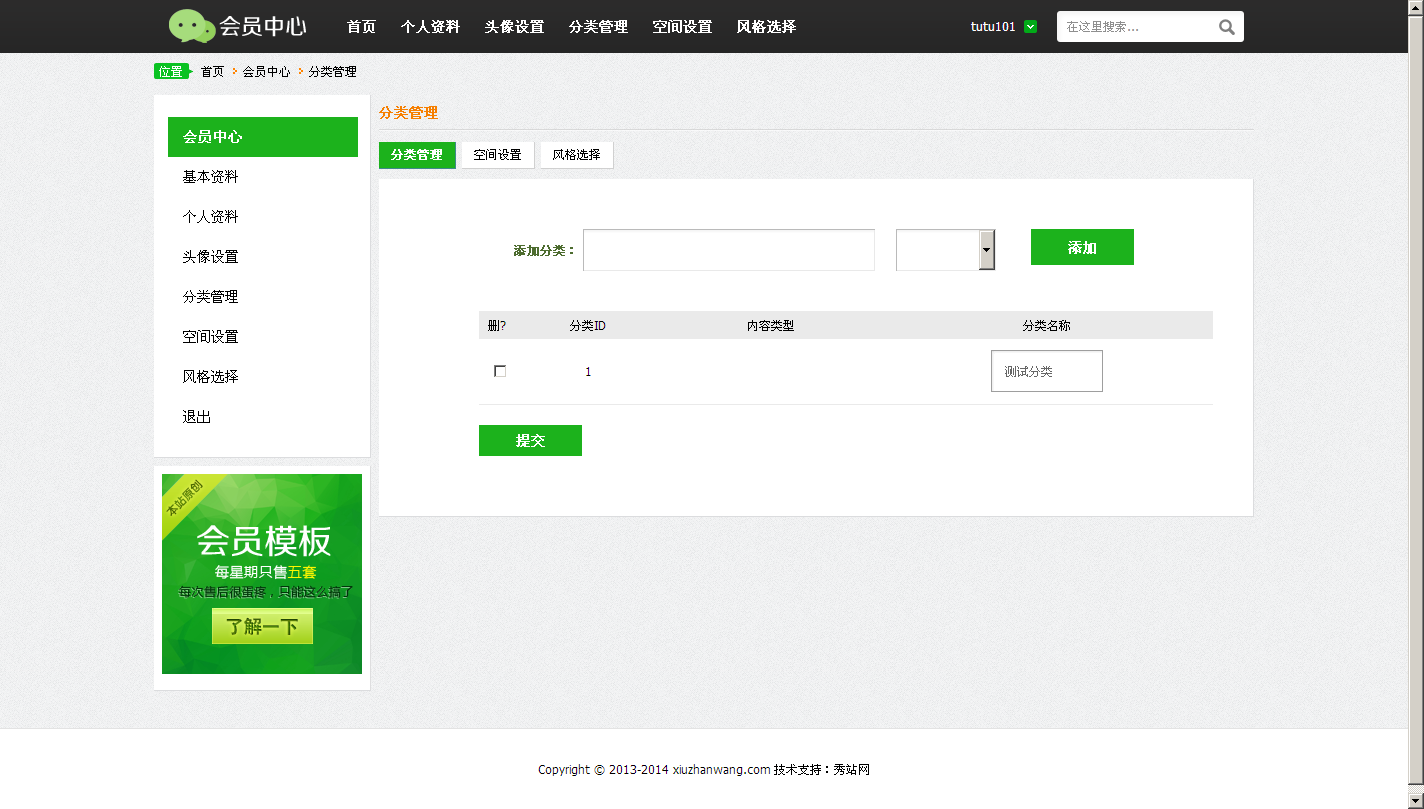Image resolution: width=1424 pixels, height=809 pixels.
Task: Edit the 测试分类 name field
Action: click(1046, 371)
